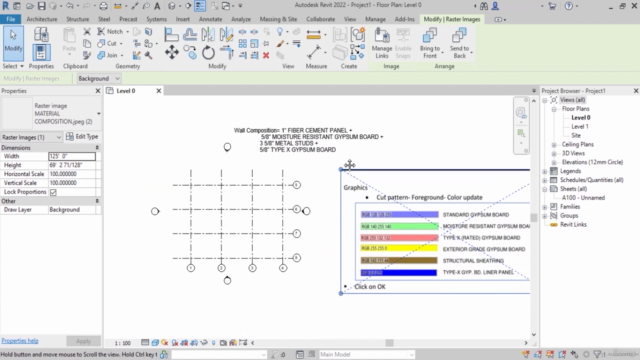The image size is (640, 360).
Task: Toggle Select Elements by Face in status bar
Action: 562,354
